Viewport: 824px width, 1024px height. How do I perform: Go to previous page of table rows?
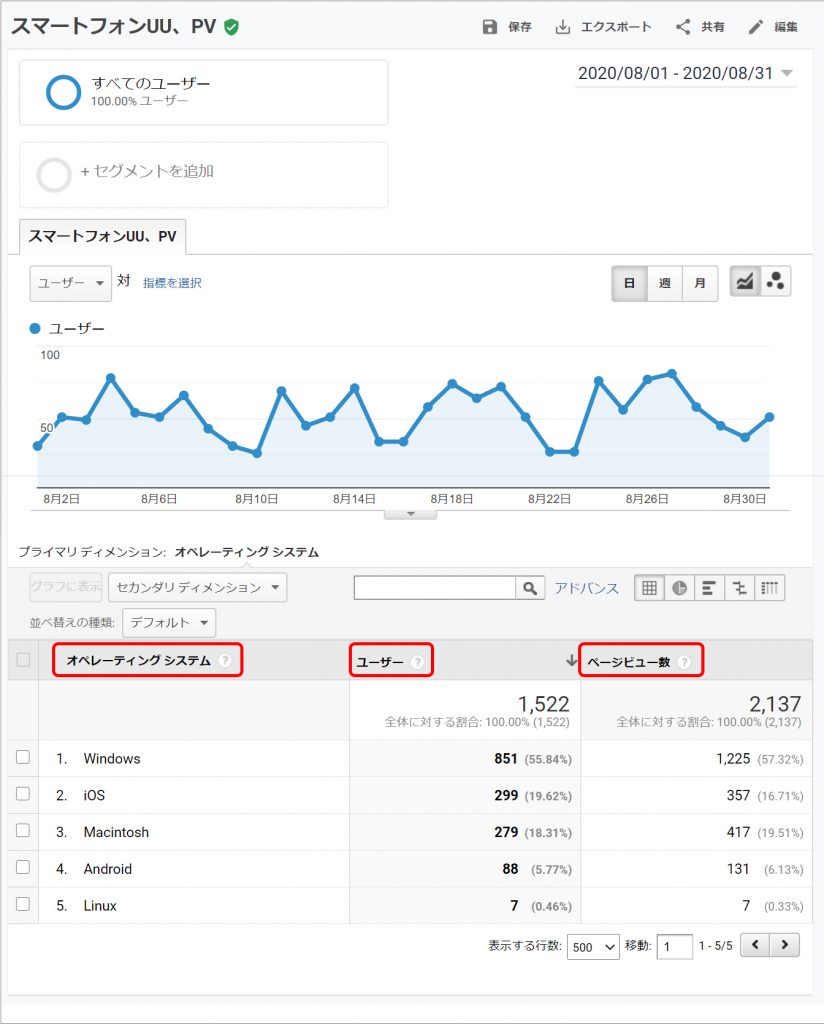point(755,944)
